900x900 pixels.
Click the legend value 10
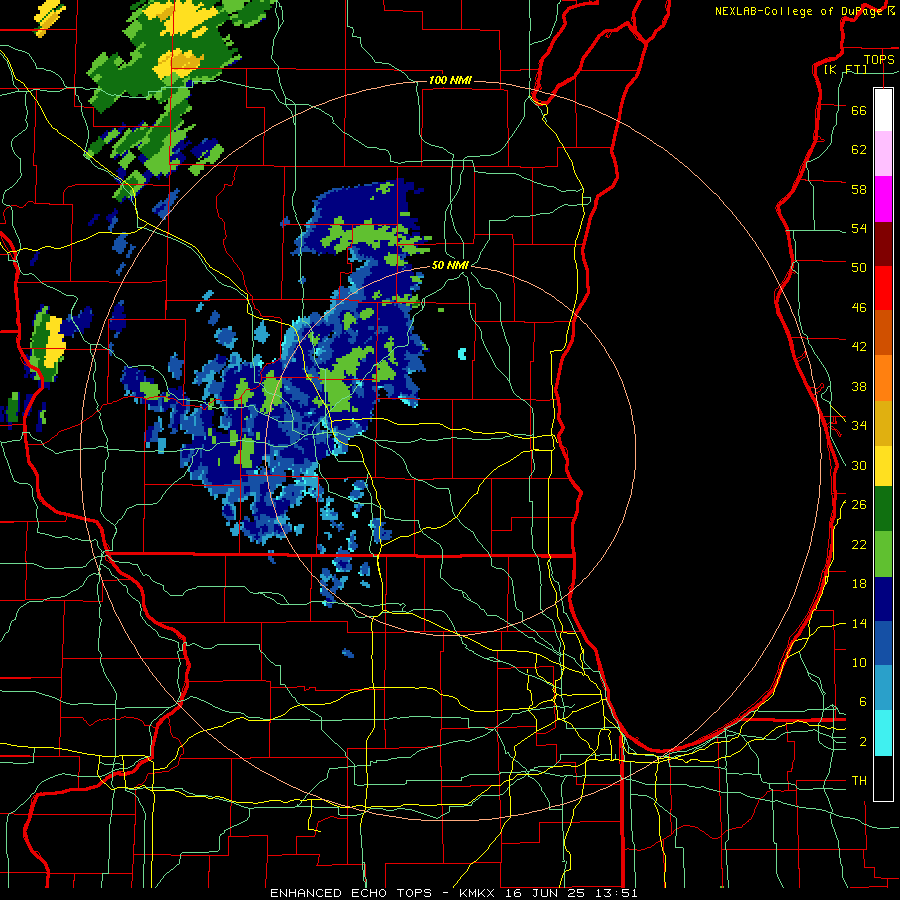click(x=859, y=662)
